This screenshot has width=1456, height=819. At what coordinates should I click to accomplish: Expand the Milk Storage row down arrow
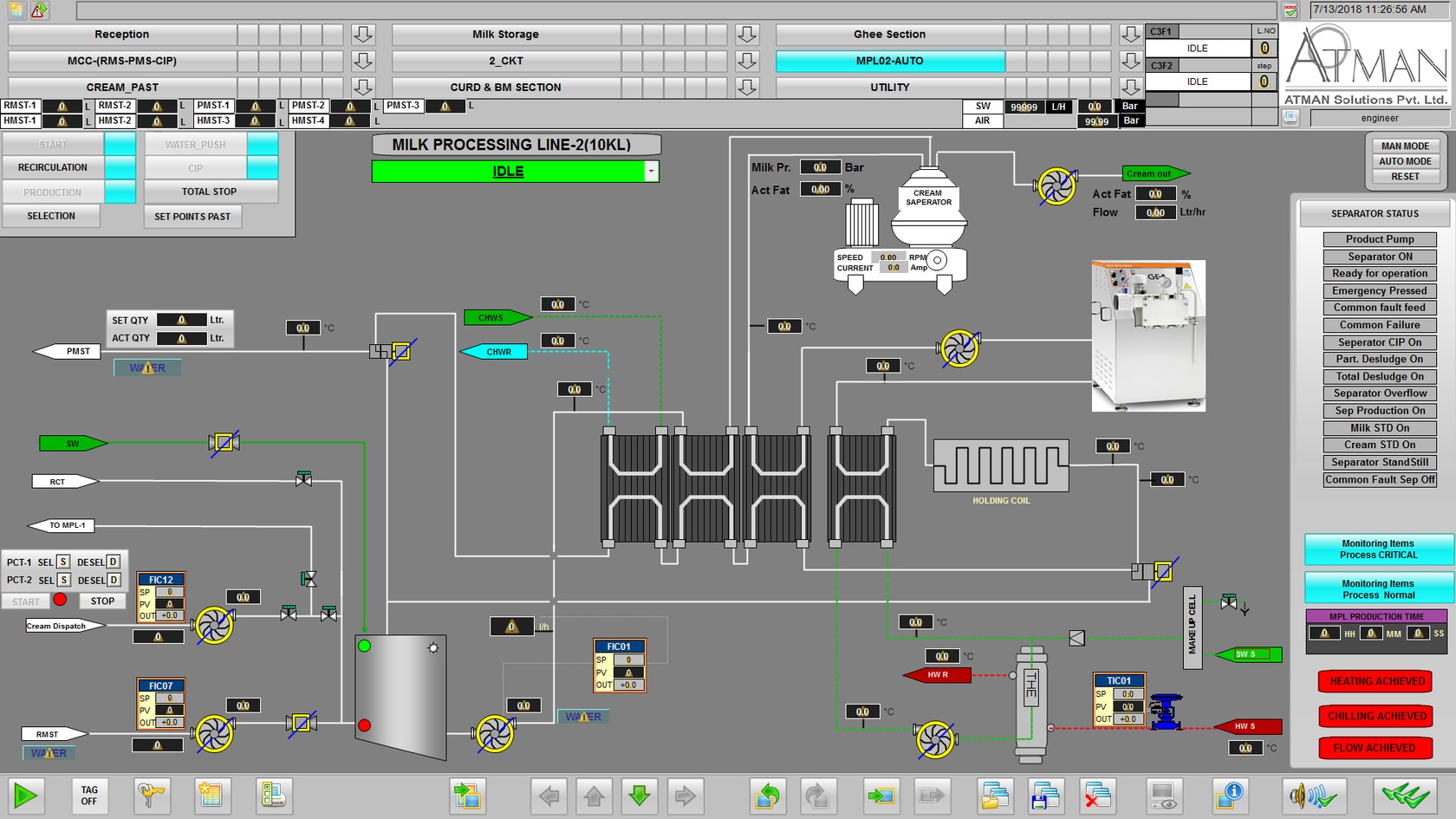point(747,35)
